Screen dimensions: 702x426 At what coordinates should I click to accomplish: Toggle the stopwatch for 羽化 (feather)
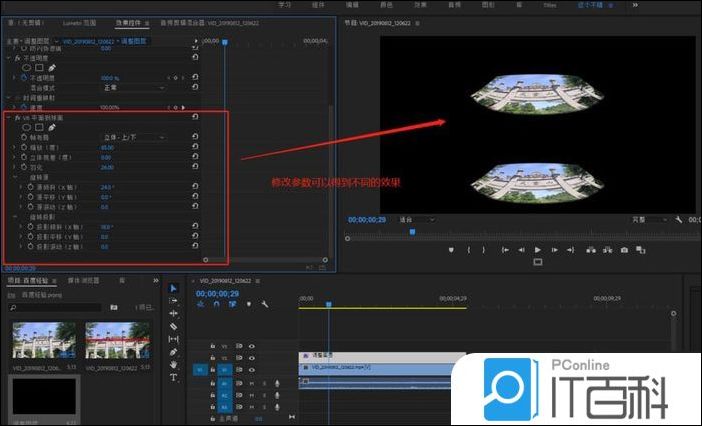coord(21,167)
